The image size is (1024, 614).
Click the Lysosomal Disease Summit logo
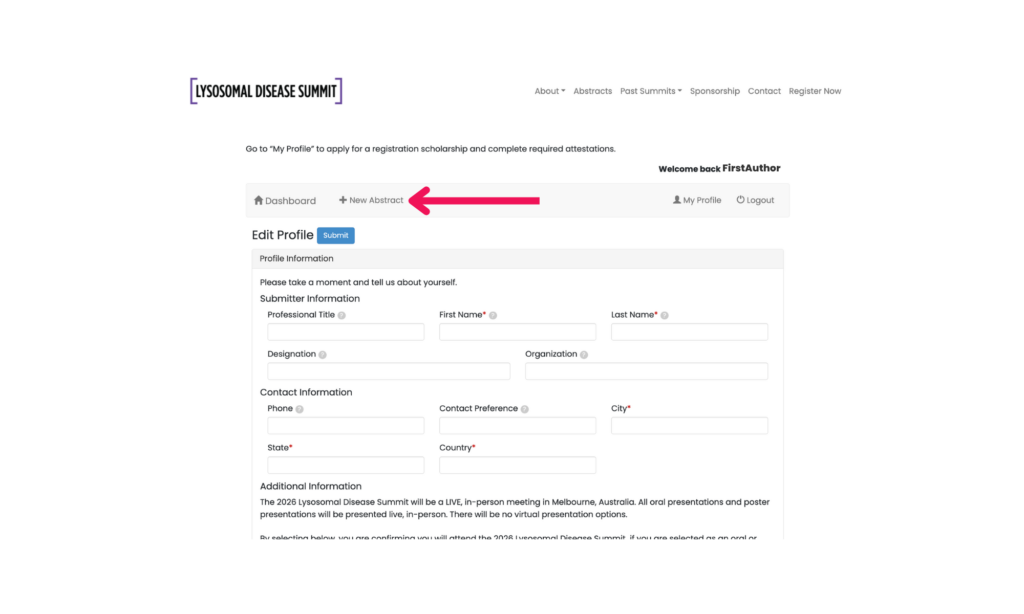coord(266,91)
